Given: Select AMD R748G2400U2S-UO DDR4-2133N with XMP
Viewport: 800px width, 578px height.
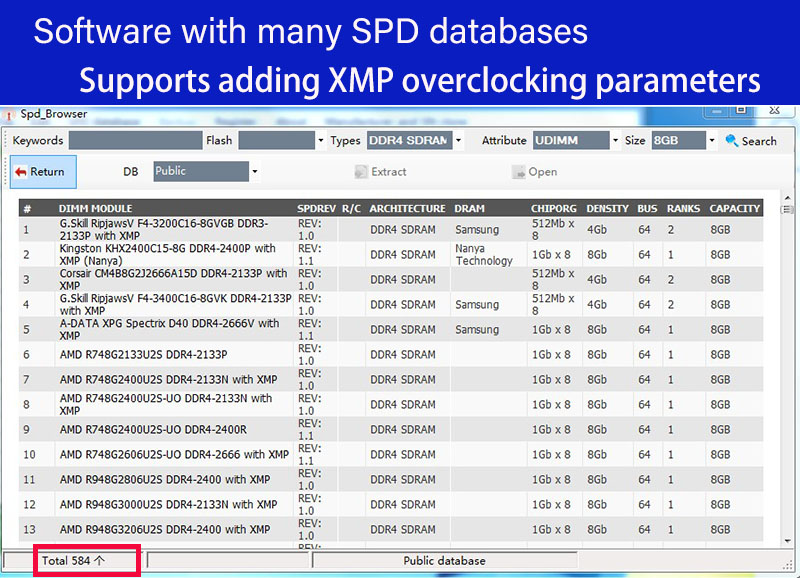Looking at the screenshot, I should click(391, 405).
